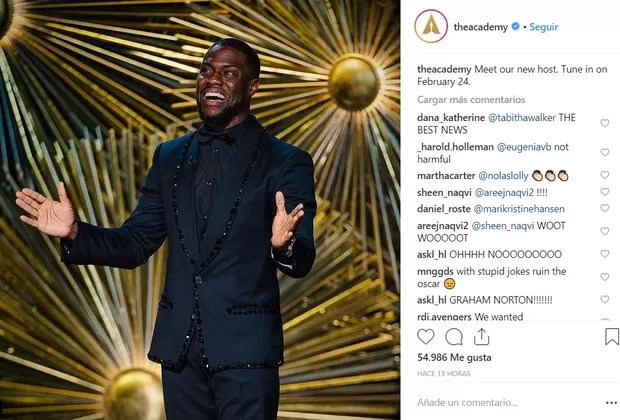Click the verified badge beside theacademy
This screenshot has width=620, height=420.
coord(515,26)
